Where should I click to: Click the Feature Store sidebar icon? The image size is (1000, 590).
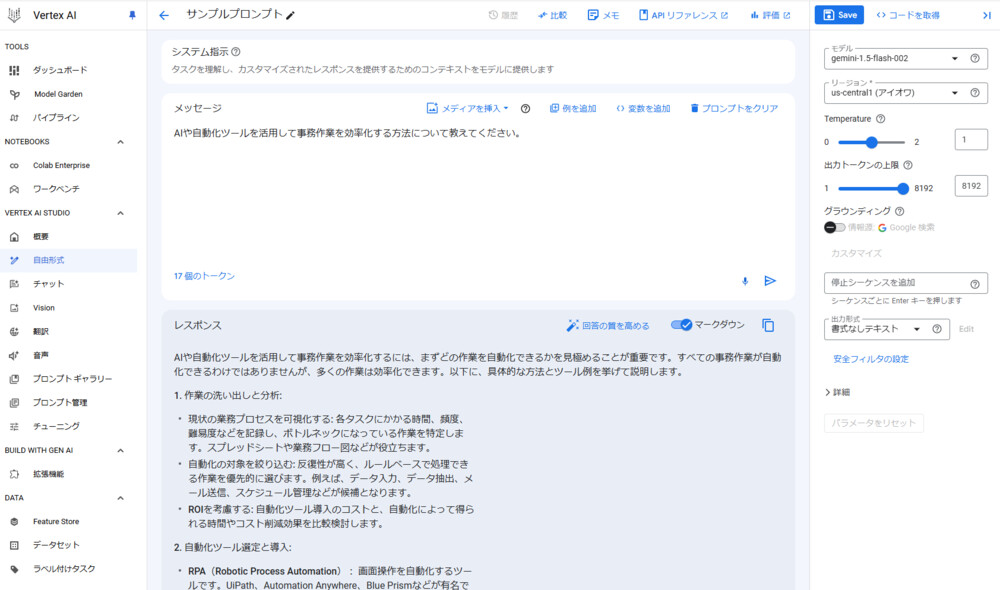tap(14, 522)
